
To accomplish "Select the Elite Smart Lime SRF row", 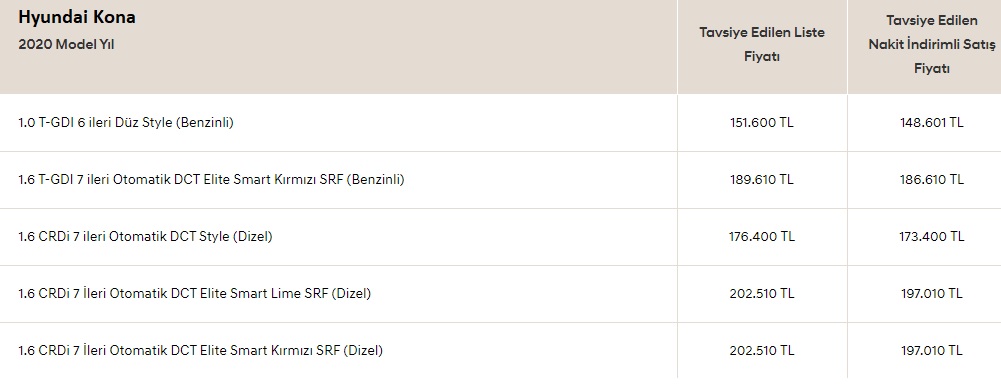I will coord(500,293).
